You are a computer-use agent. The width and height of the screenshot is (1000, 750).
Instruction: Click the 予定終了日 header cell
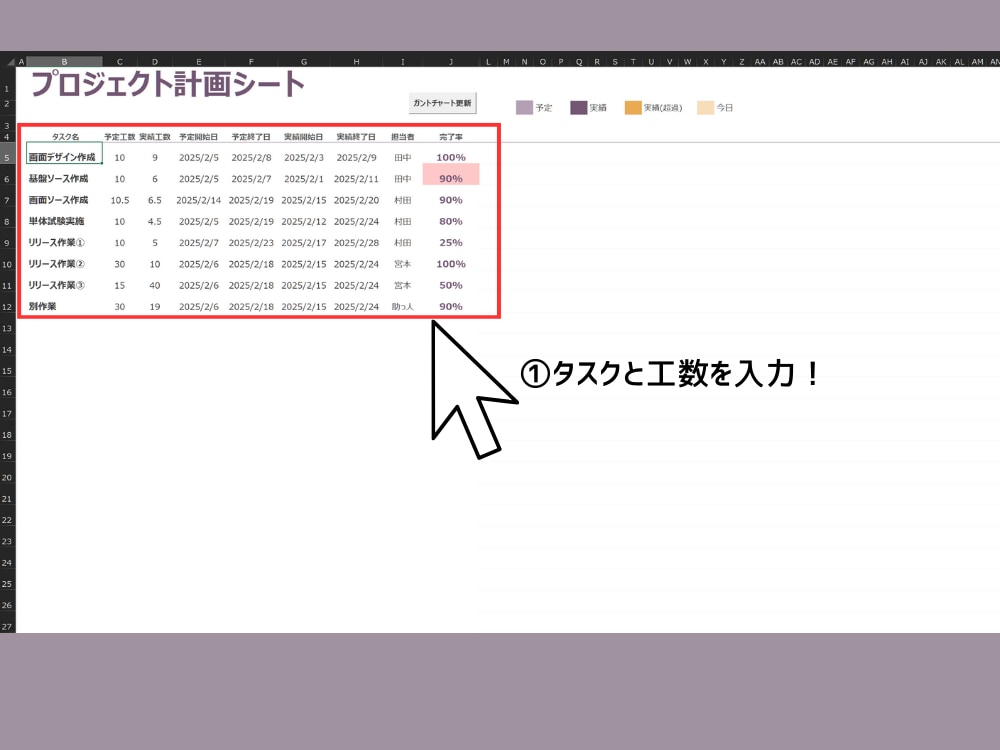[251, 136]
